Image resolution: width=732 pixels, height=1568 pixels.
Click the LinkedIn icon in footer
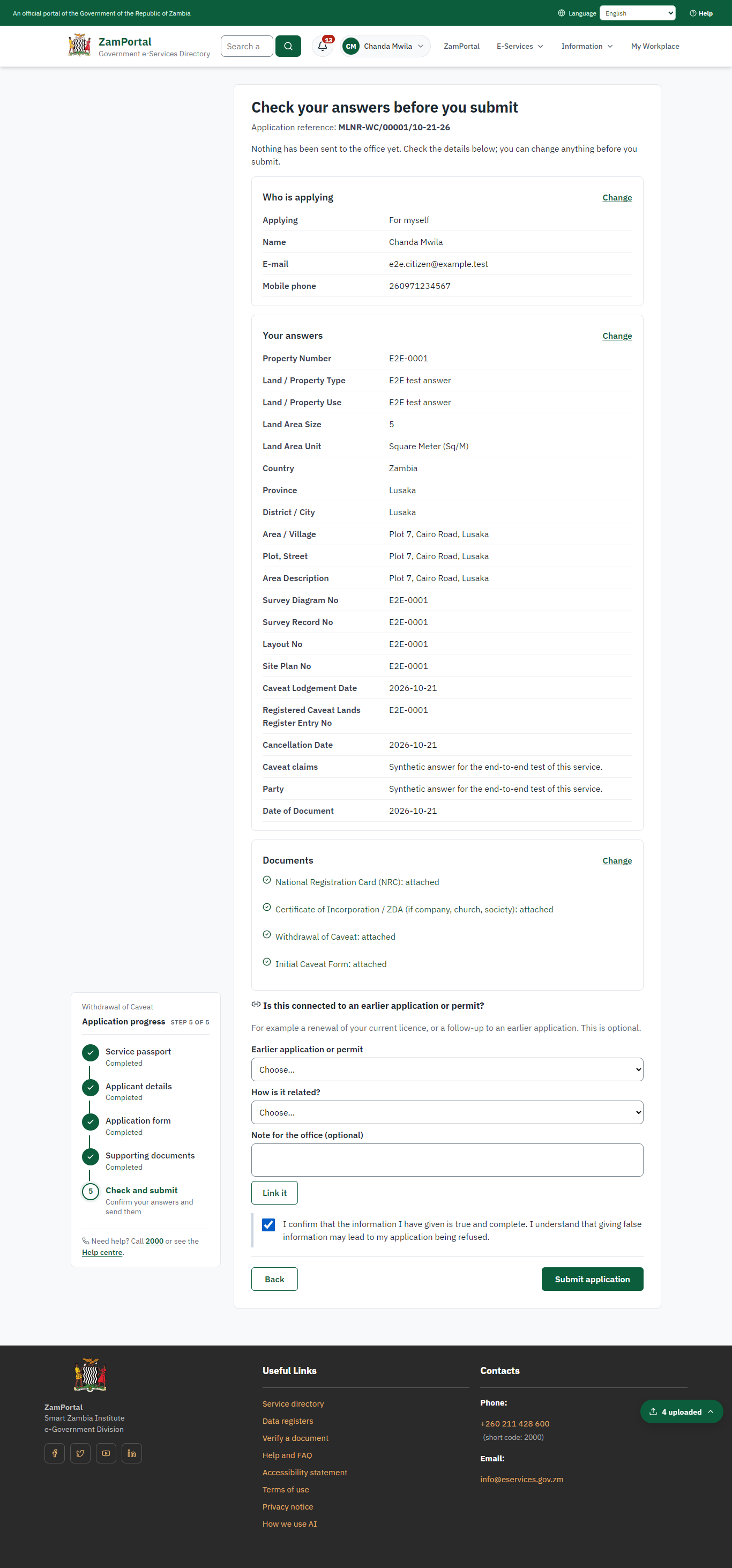pos(131,1453)
